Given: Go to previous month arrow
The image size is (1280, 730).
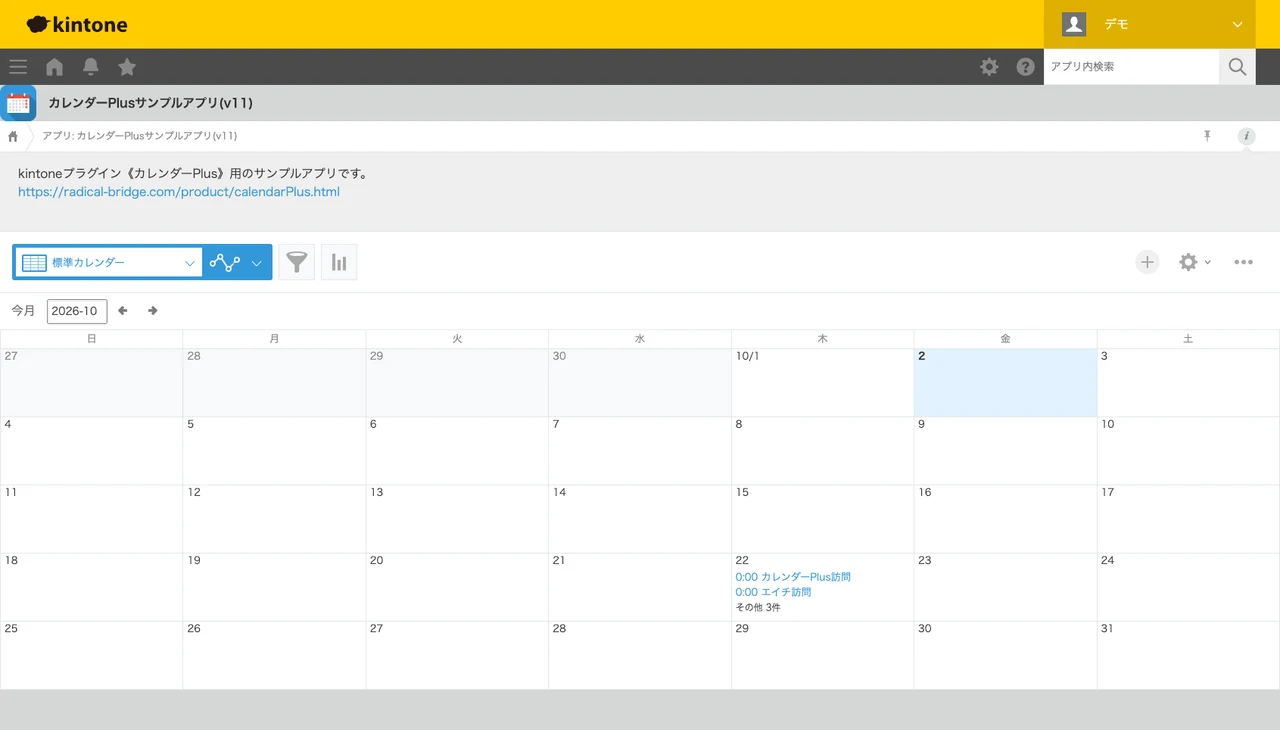Looking at the screenshot, I should [x=123, y=311].
